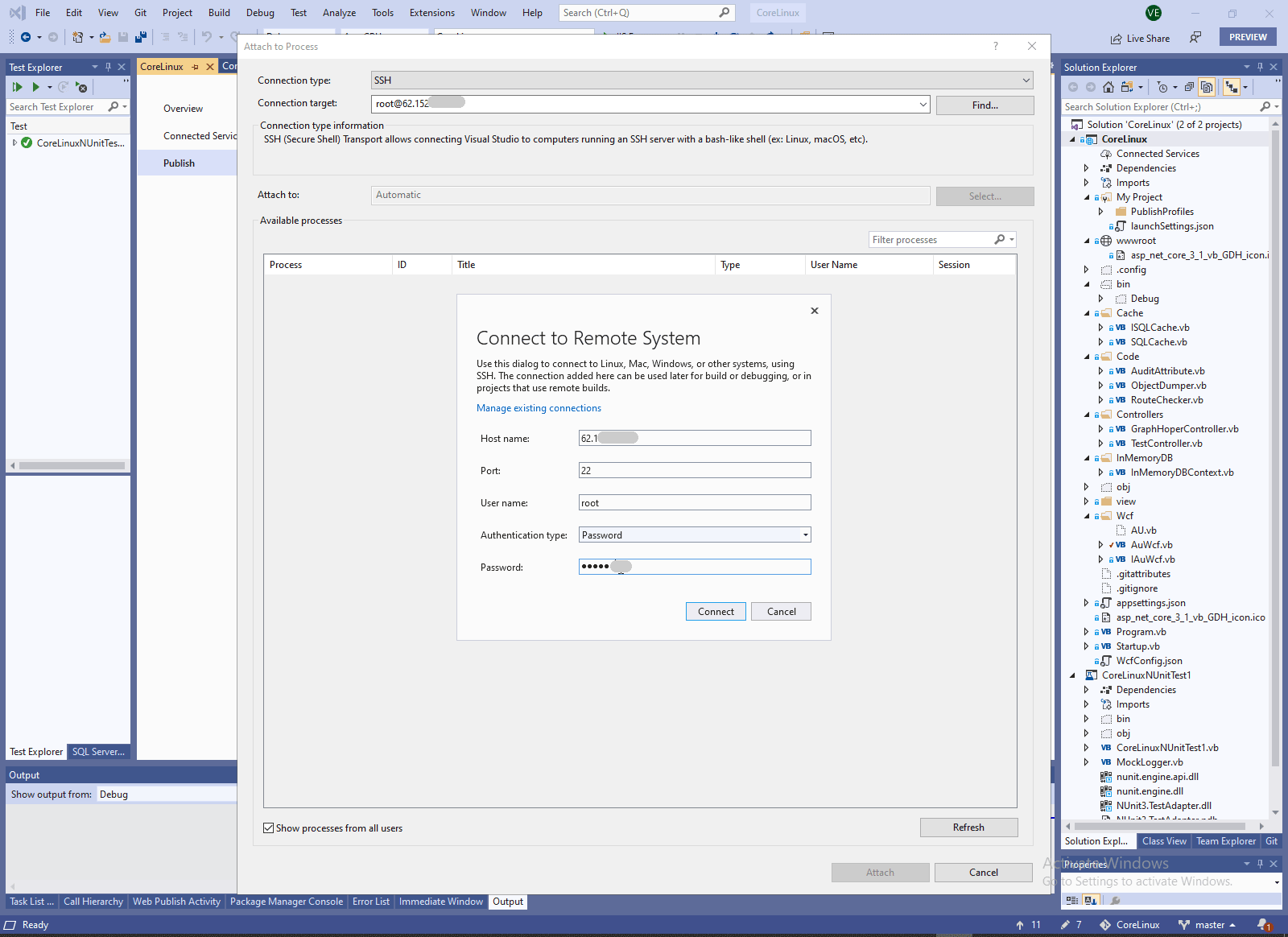Open the master branch selector
1288x937 pixels.
click(1207, 925)
